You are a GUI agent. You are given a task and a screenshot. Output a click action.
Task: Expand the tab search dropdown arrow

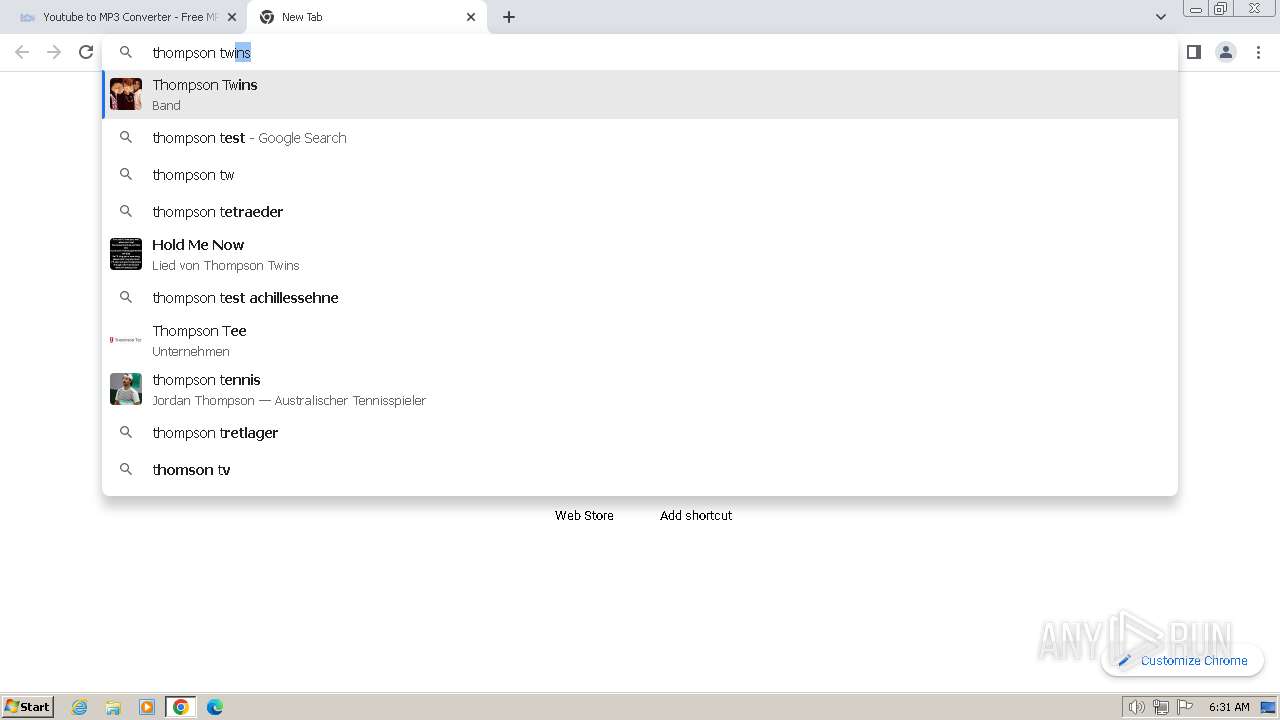click(x=1160, y=17)
